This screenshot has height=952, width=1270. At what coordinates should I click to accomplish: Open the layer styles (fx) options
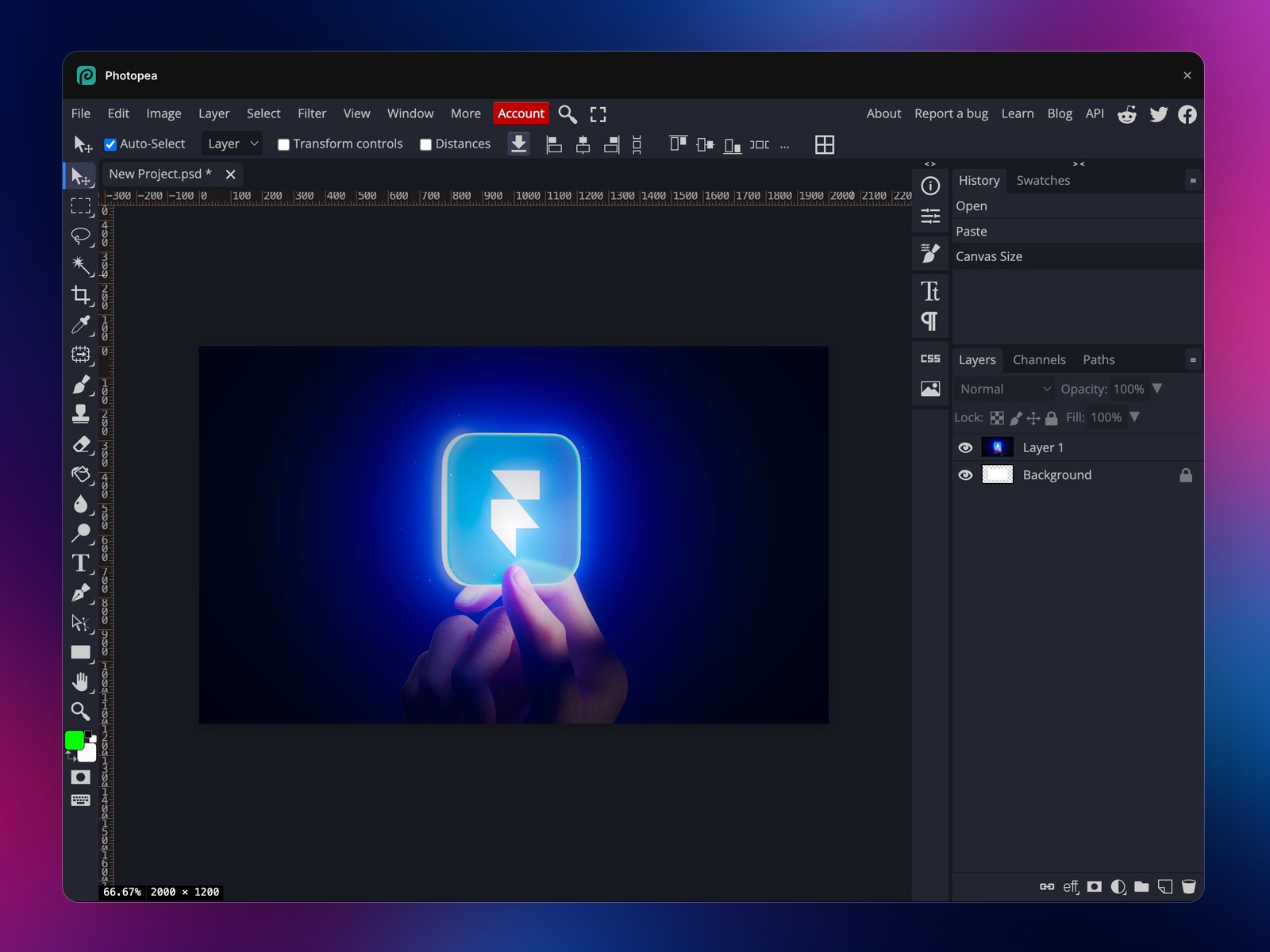pos(1071,887)
